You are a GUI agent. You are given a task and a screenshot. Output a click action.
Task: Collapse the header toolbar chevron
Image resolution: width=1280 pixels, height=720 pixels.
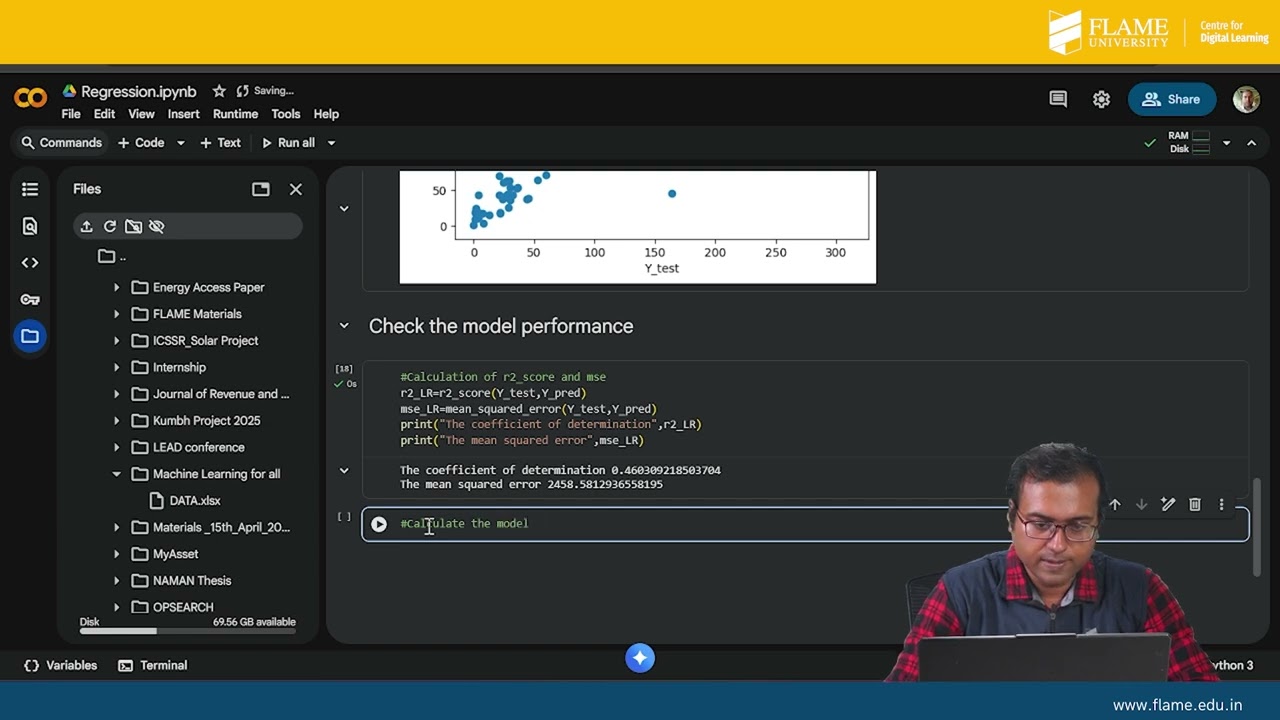click(1251, 143)
